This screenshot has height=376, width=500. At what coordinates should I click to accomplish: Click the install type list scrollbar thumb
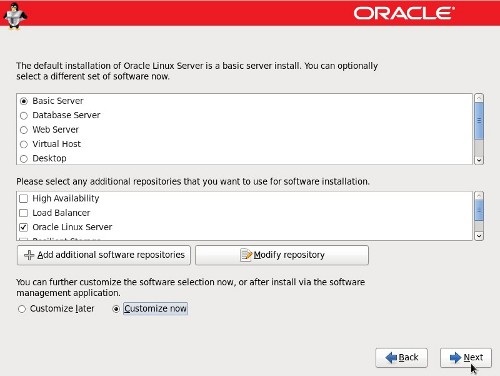479,121
